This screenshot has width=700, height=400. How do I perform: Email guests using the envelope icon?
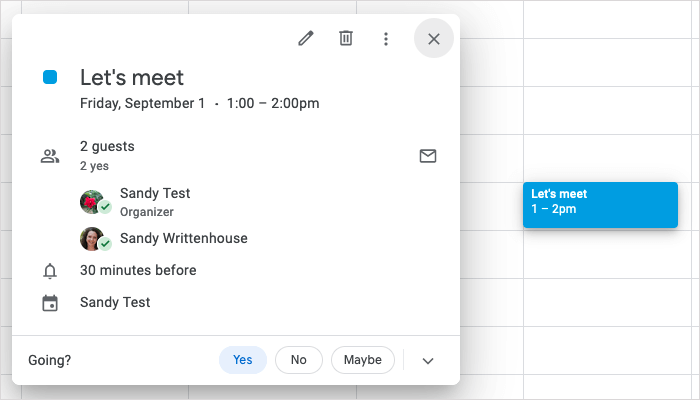coord(428,156)
